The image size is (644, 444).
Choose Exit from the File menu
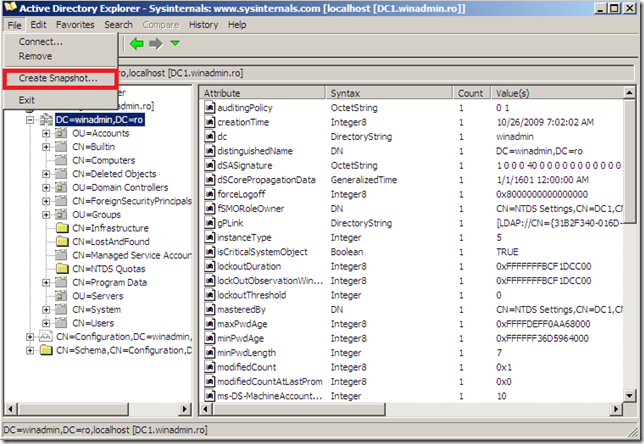[x=26, y=100]
